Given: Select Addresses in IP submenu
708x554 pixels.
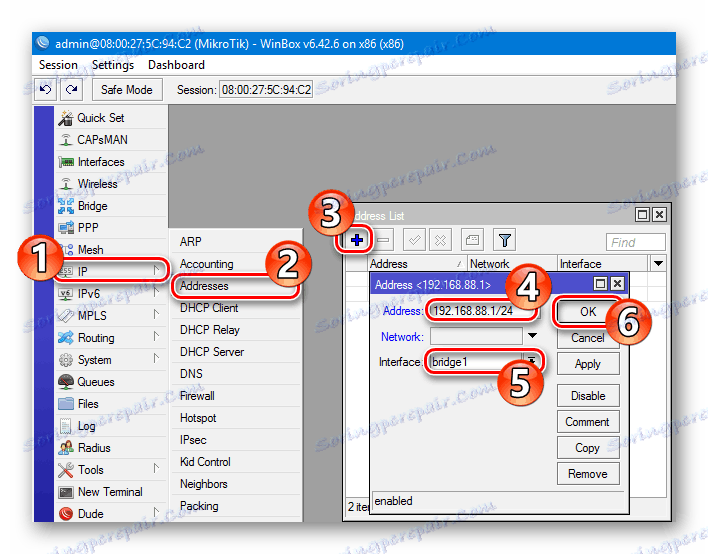Looking at the screenshot, I should (236, 286).
